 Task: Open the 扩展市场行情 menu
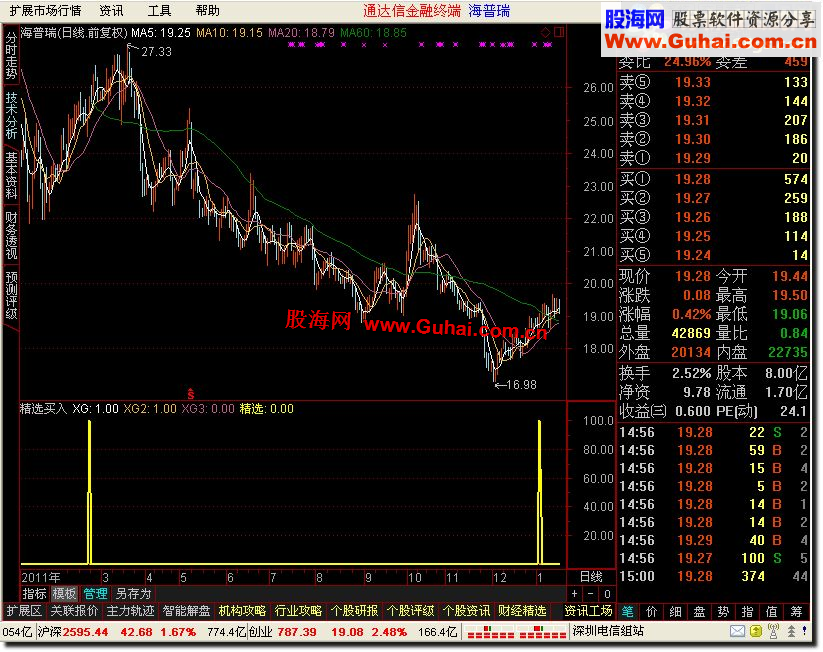click(45, 10)
